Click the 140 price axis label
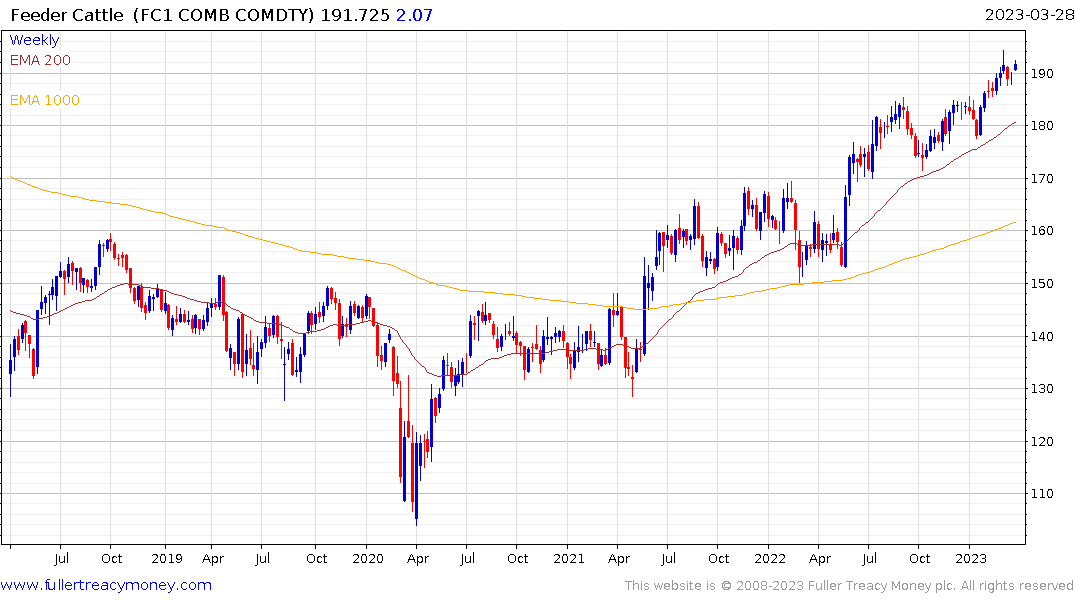The image size is (1075, 600). [x=1042, y=336]
